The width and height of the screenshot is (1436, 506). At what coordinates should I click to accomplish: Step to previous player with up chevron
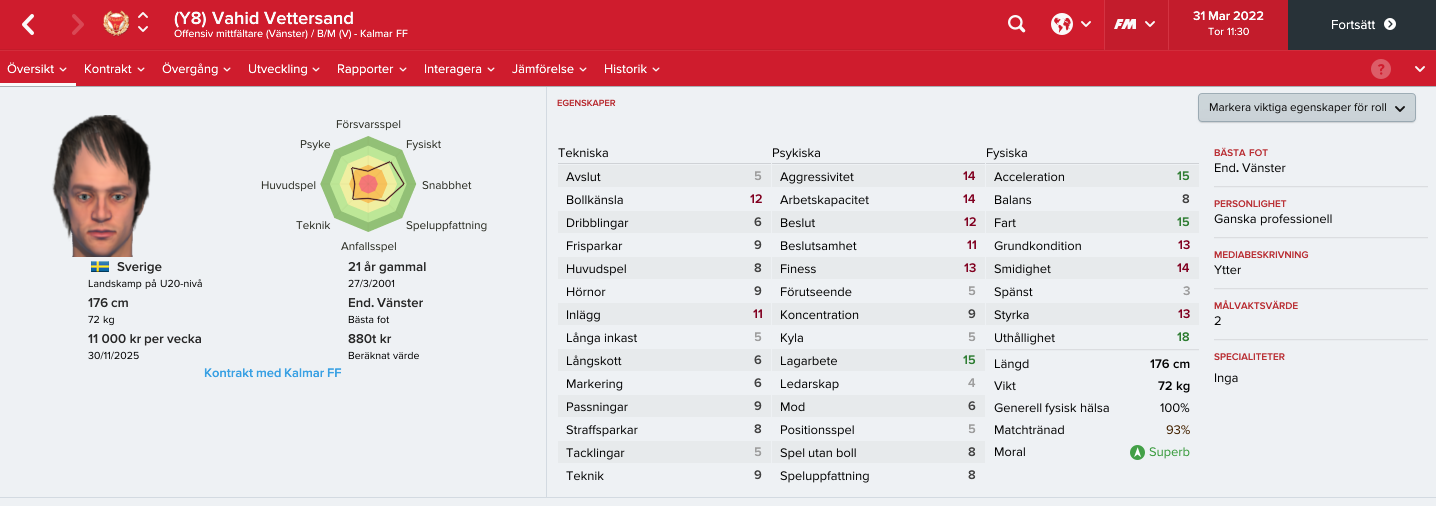143,16
